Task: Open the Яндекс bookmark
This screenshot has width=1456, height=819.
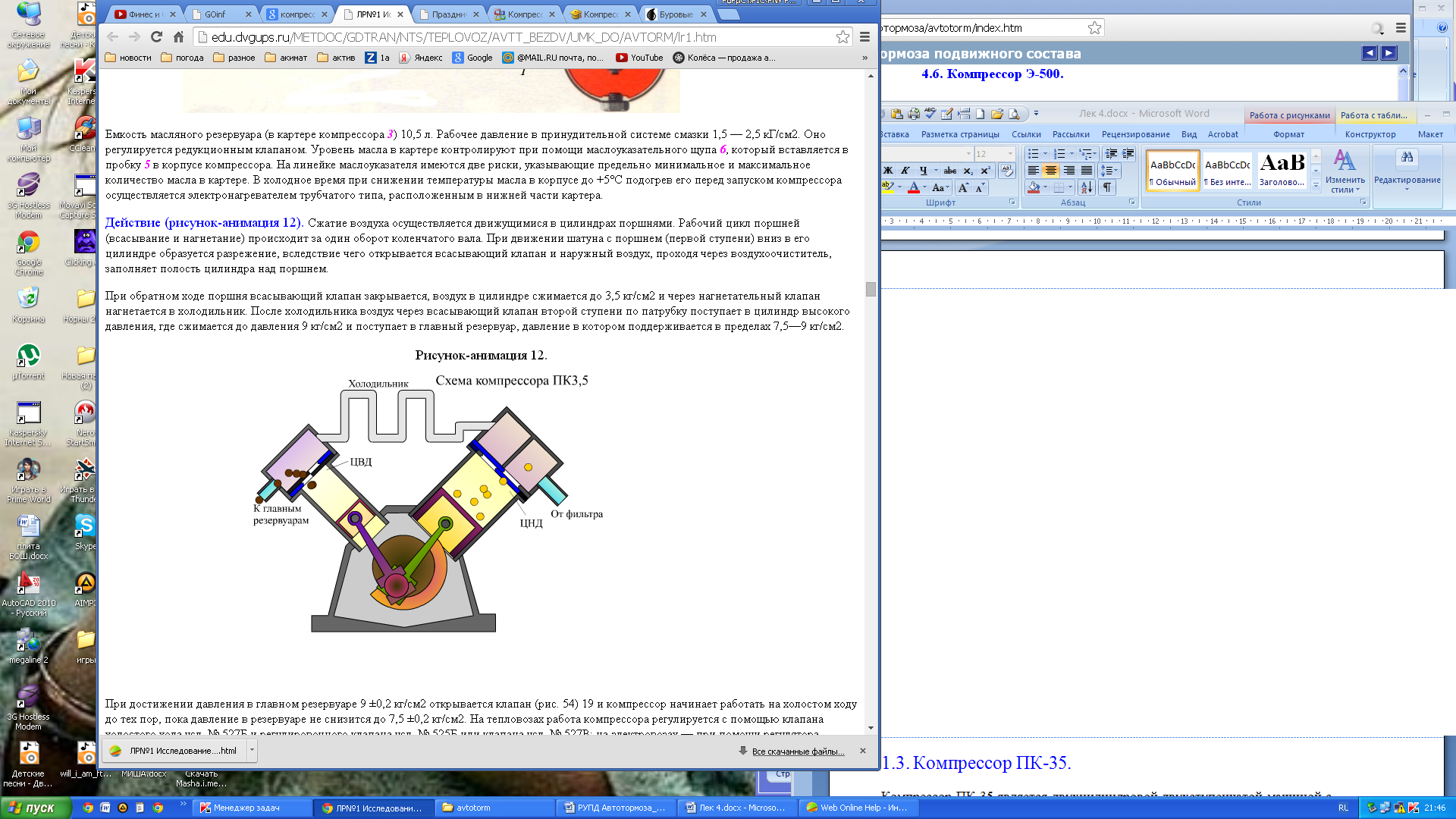Action: 421,58
